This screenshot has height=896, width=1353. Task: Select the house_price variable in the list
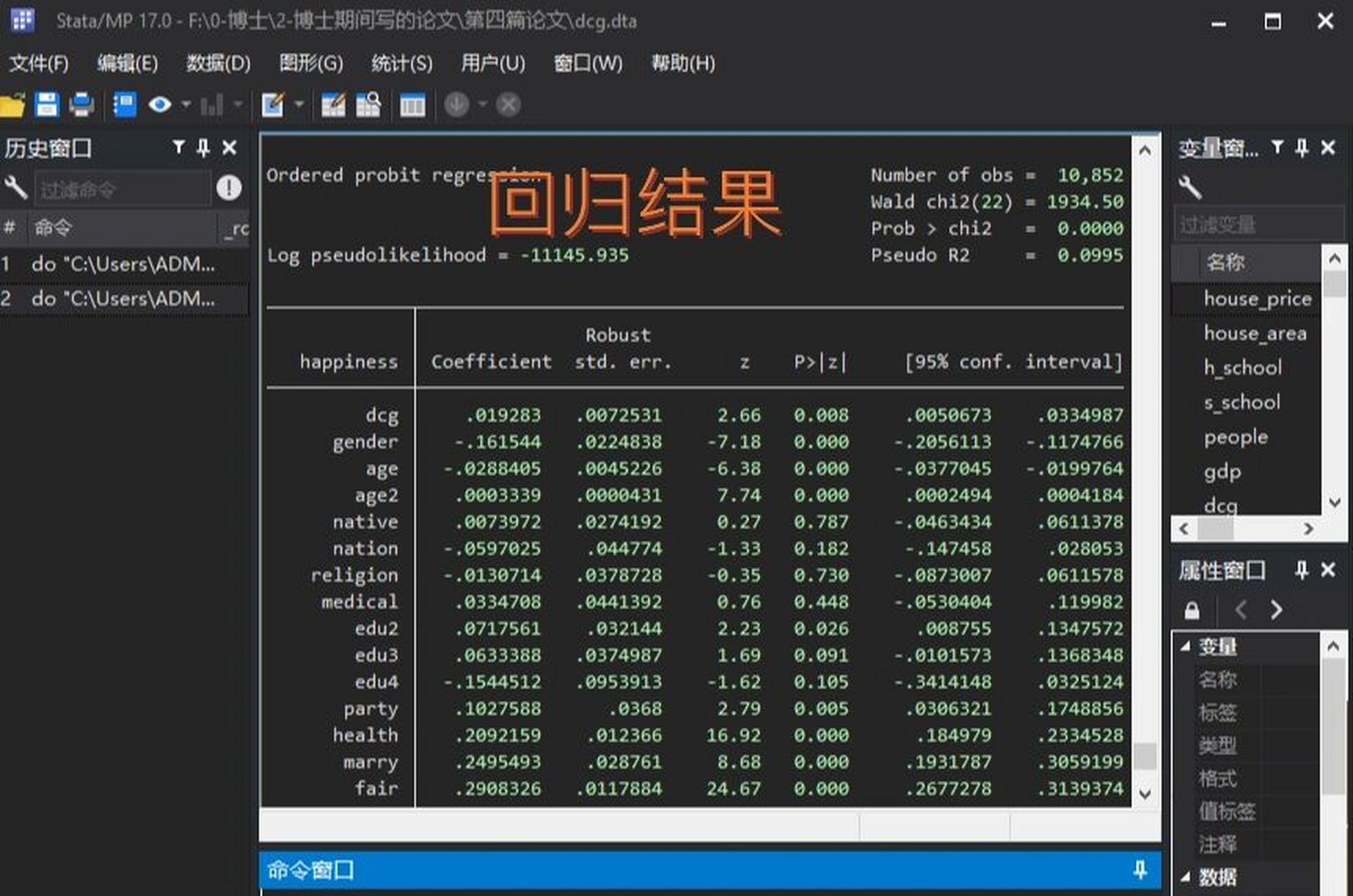1258,298
